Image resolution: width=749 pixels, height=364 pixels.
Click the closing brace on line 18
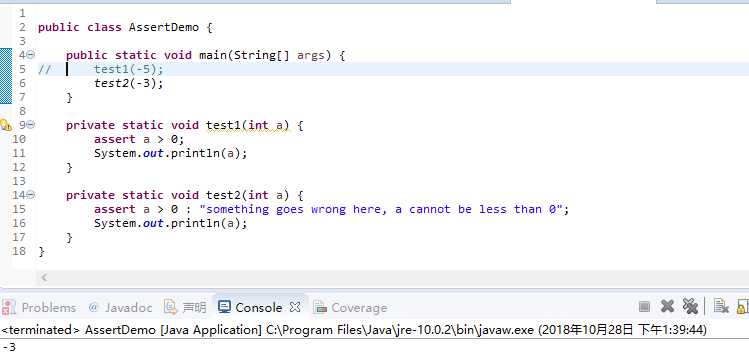[x=41, y=252]
